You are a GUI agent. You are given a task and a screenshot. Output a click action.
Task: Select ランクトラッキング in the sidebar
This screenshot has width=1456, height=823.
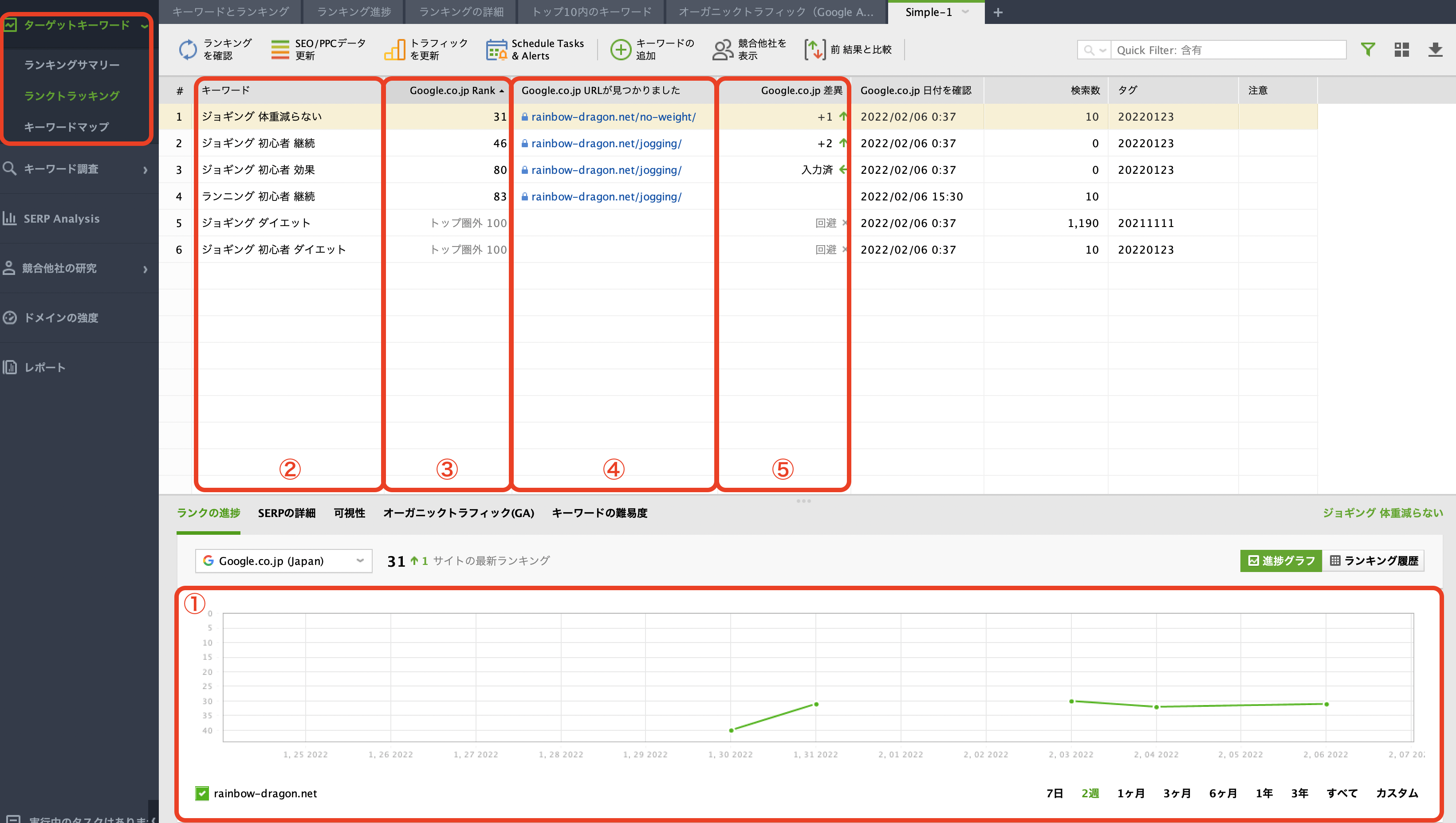click(x=72, y=96)
